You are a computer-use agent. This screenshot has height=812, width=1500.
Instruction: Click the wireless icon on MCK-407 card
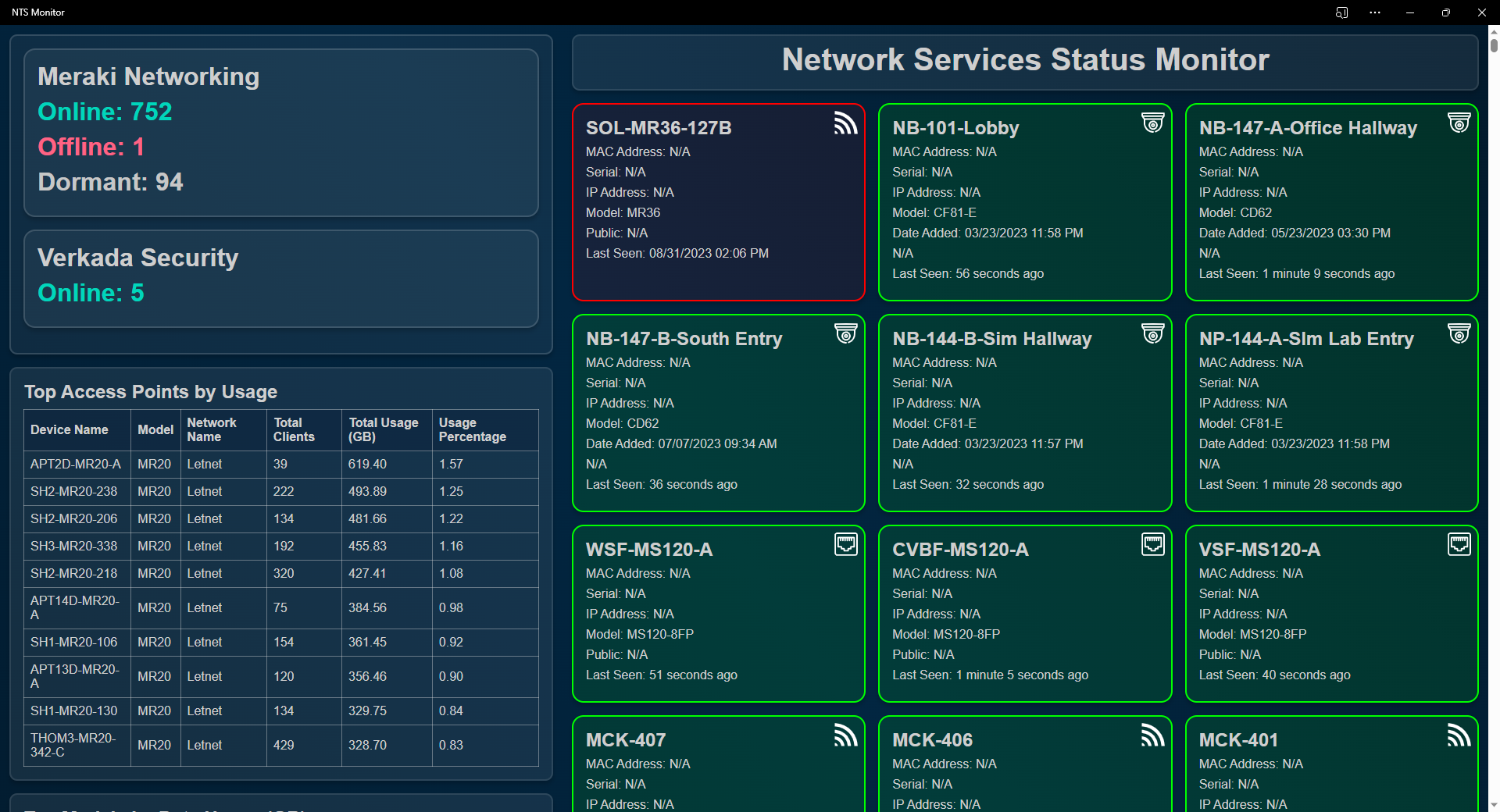tap(845, 735)
